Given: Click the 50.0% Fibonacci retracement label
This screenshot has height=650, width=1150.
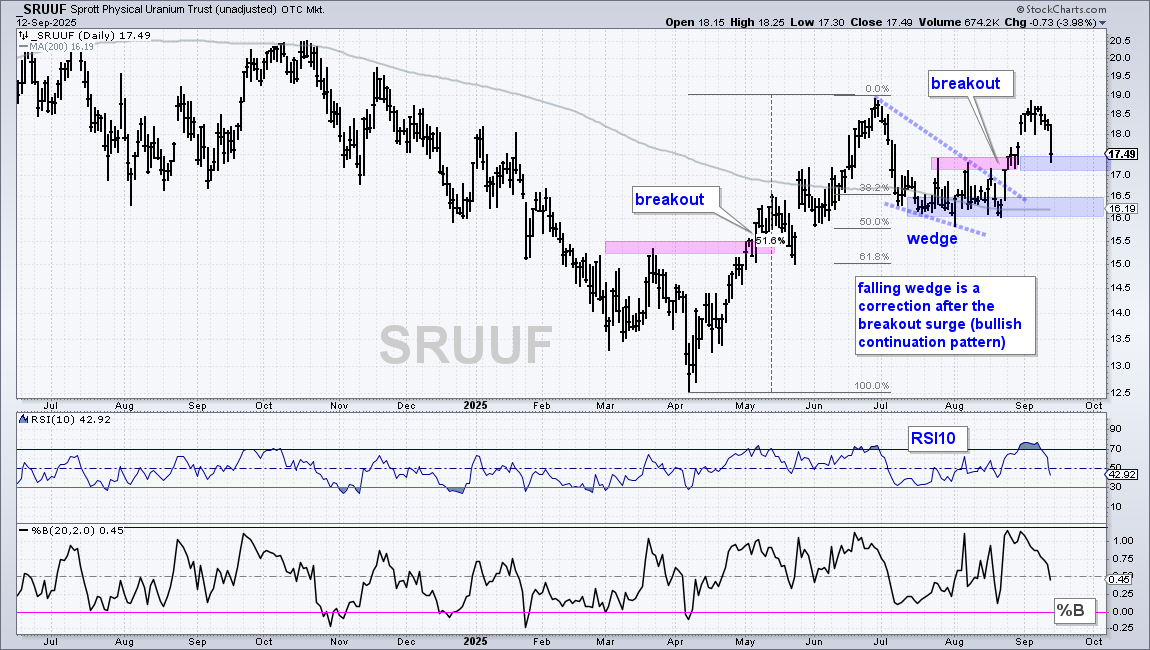Looking at the screenshot, I should tap(874, 222).
